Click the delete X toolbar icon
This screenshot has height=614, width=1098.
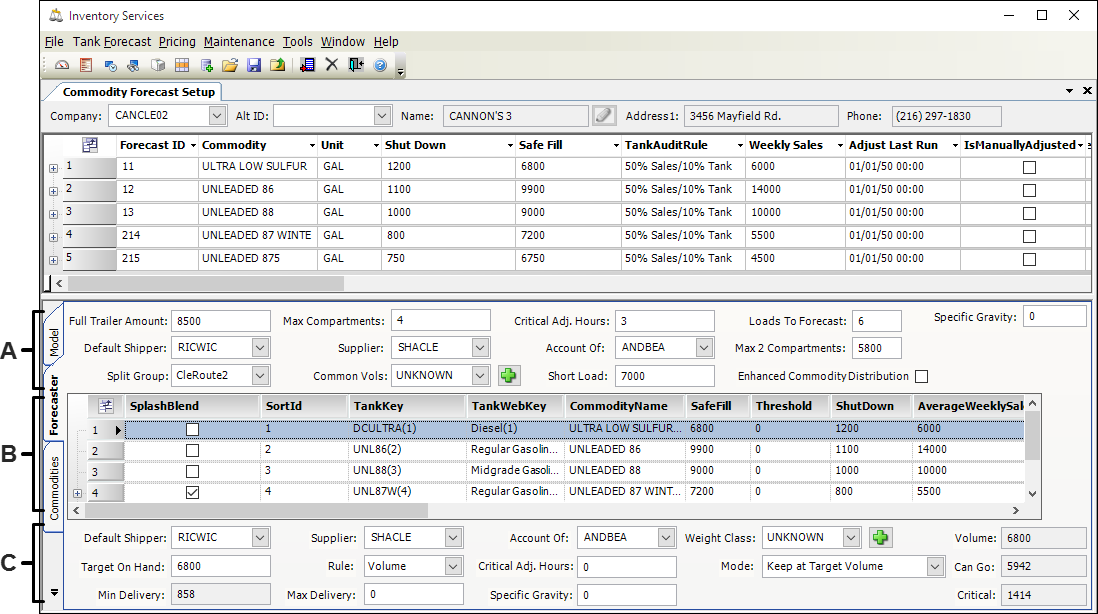pos(332,65)
